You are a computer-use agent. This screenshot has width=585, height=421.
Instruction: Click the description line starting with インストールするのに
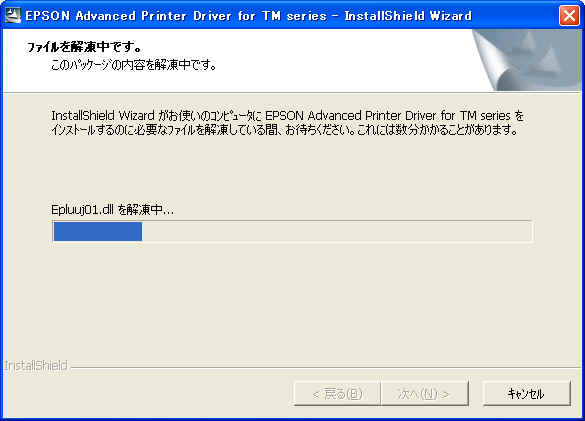click(x=285, y=130)
